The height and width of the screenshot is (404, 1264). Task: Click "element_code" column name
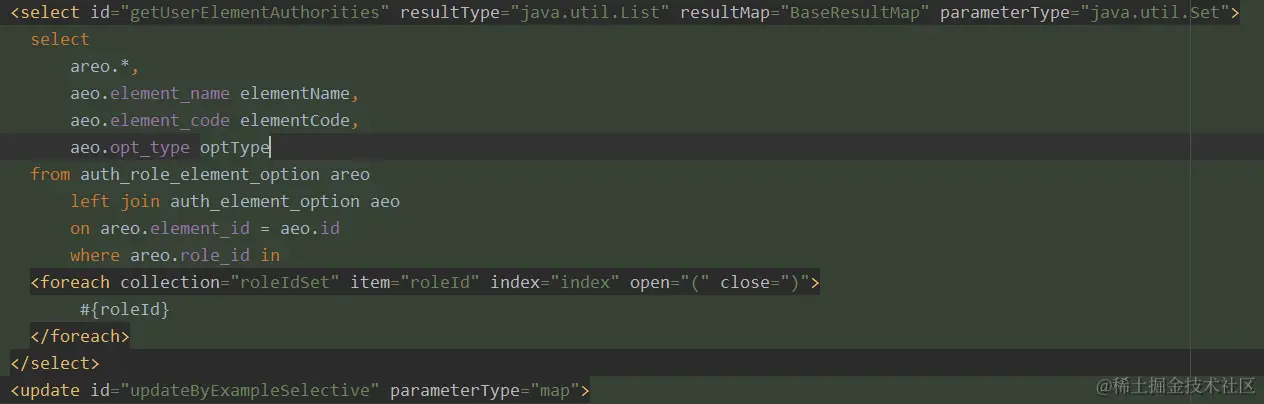[x=170, y=120]
